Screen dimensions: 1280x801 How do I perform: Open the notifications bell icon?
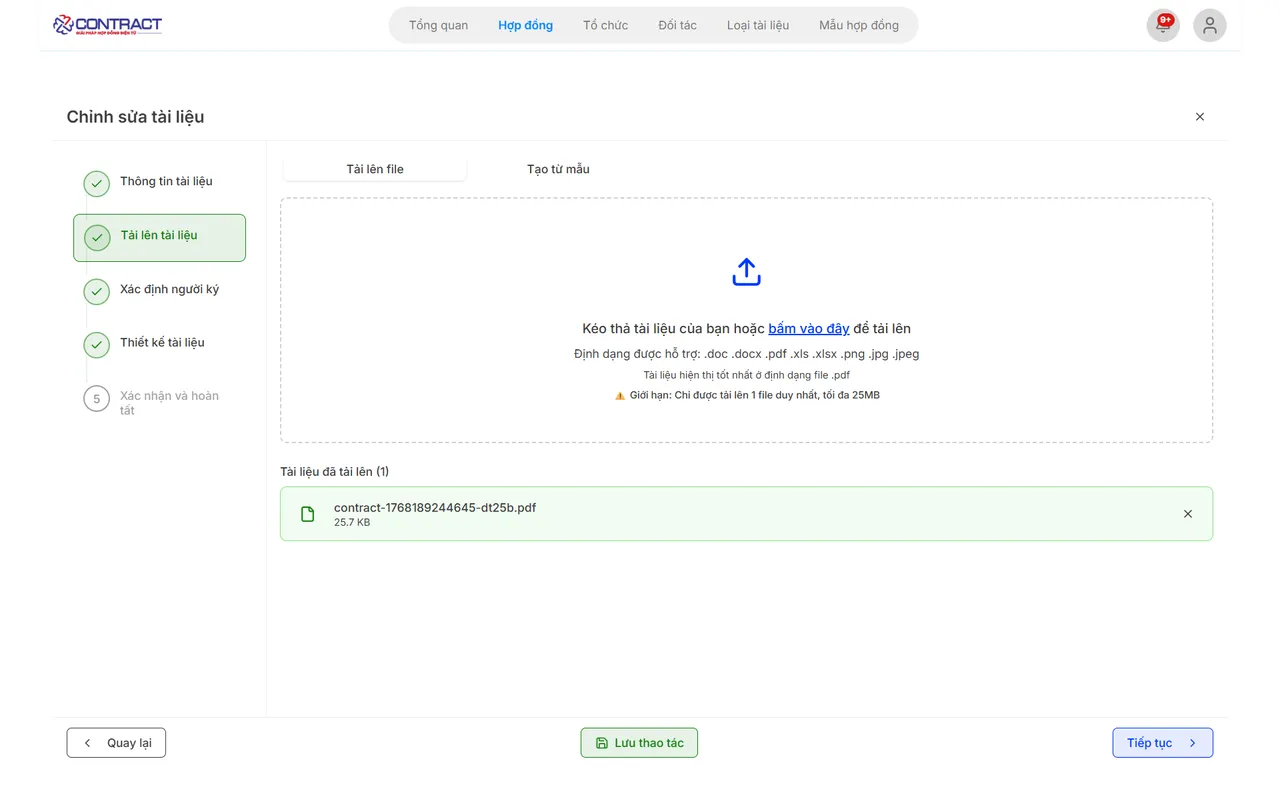pyautogui.click(x=1162, y=26)
